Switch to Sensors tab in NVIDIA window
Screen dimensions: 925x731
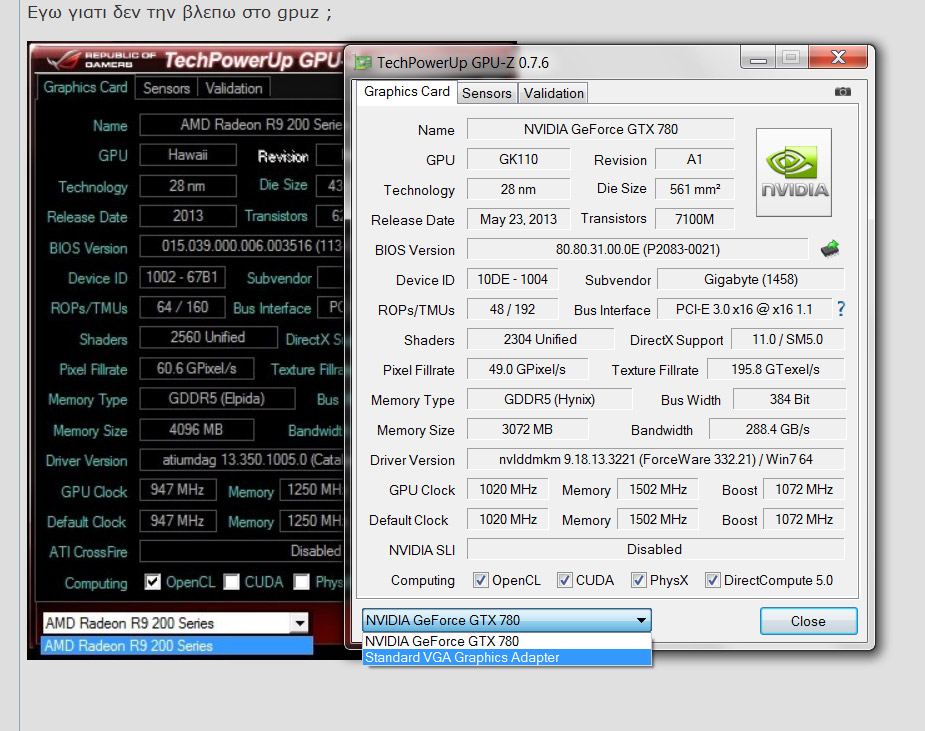[487, 93]
